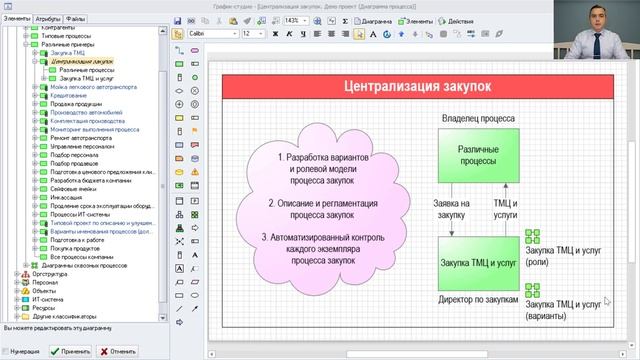Open font color letter A tool
640x360 pixels.
tap(373, 34)
